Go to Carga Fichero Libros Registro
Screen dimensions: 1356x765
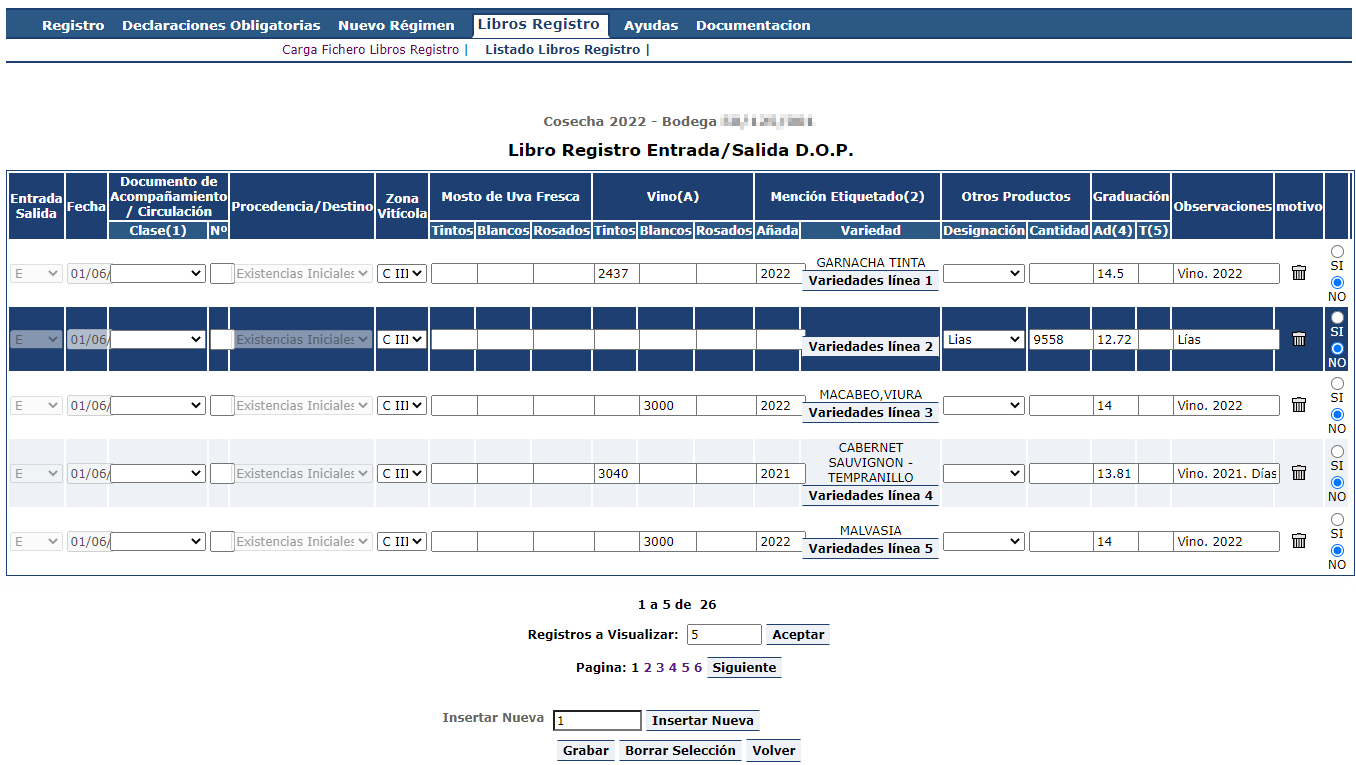(x=371, y=49)
